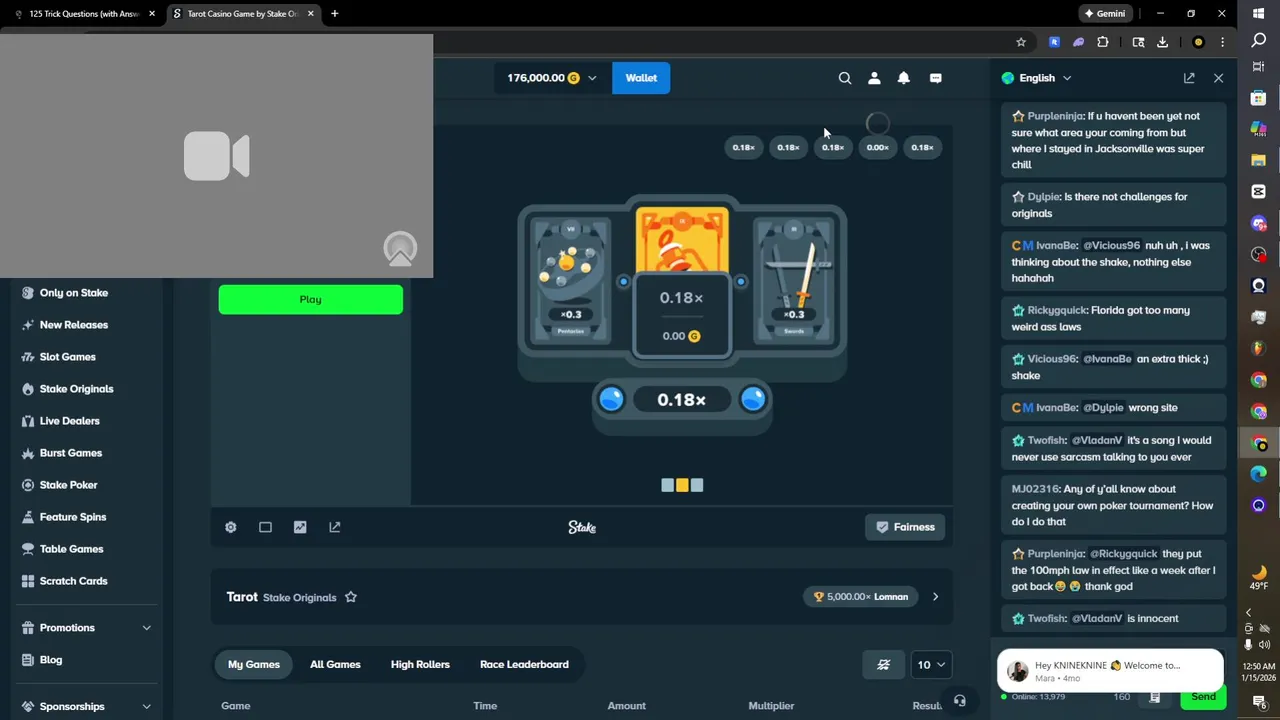Switch to All Games tab

(335, 665)
